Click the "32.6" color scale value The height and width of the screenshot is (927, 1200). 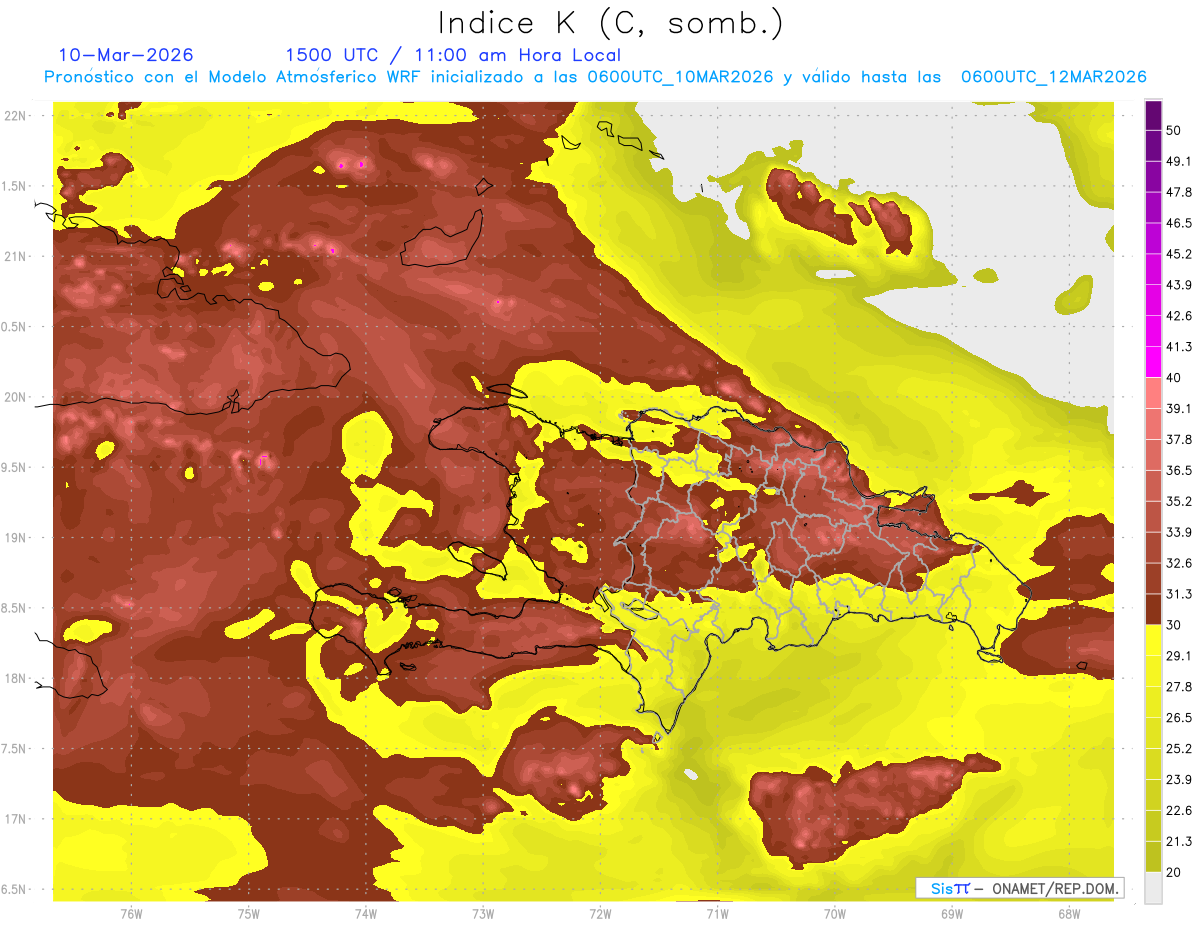point(1179,563)
